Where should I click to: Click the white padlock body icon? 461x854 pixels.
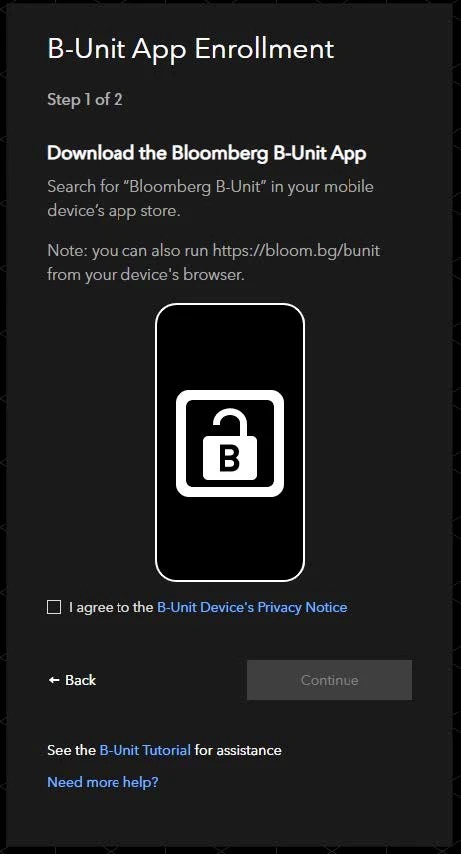coord(229,459)
